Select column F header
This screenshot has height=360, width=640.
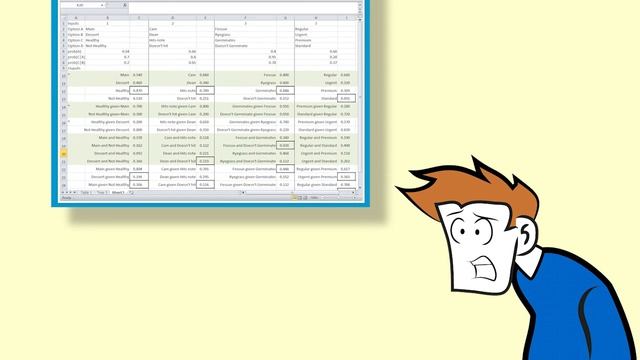(245, 18)
